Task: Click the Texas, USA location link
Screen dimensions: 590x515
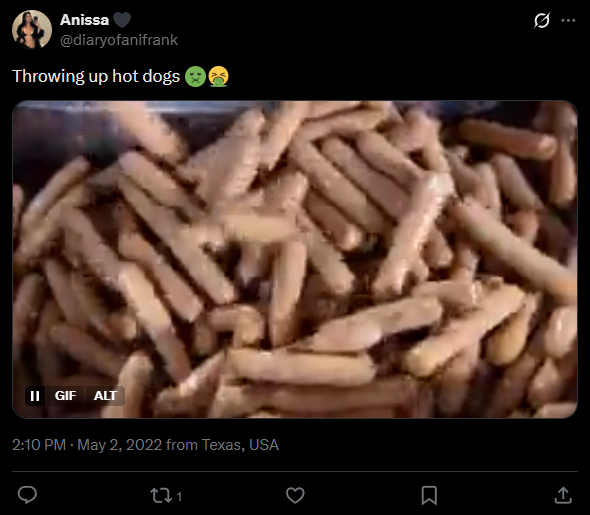Action: tap(240, 445)
